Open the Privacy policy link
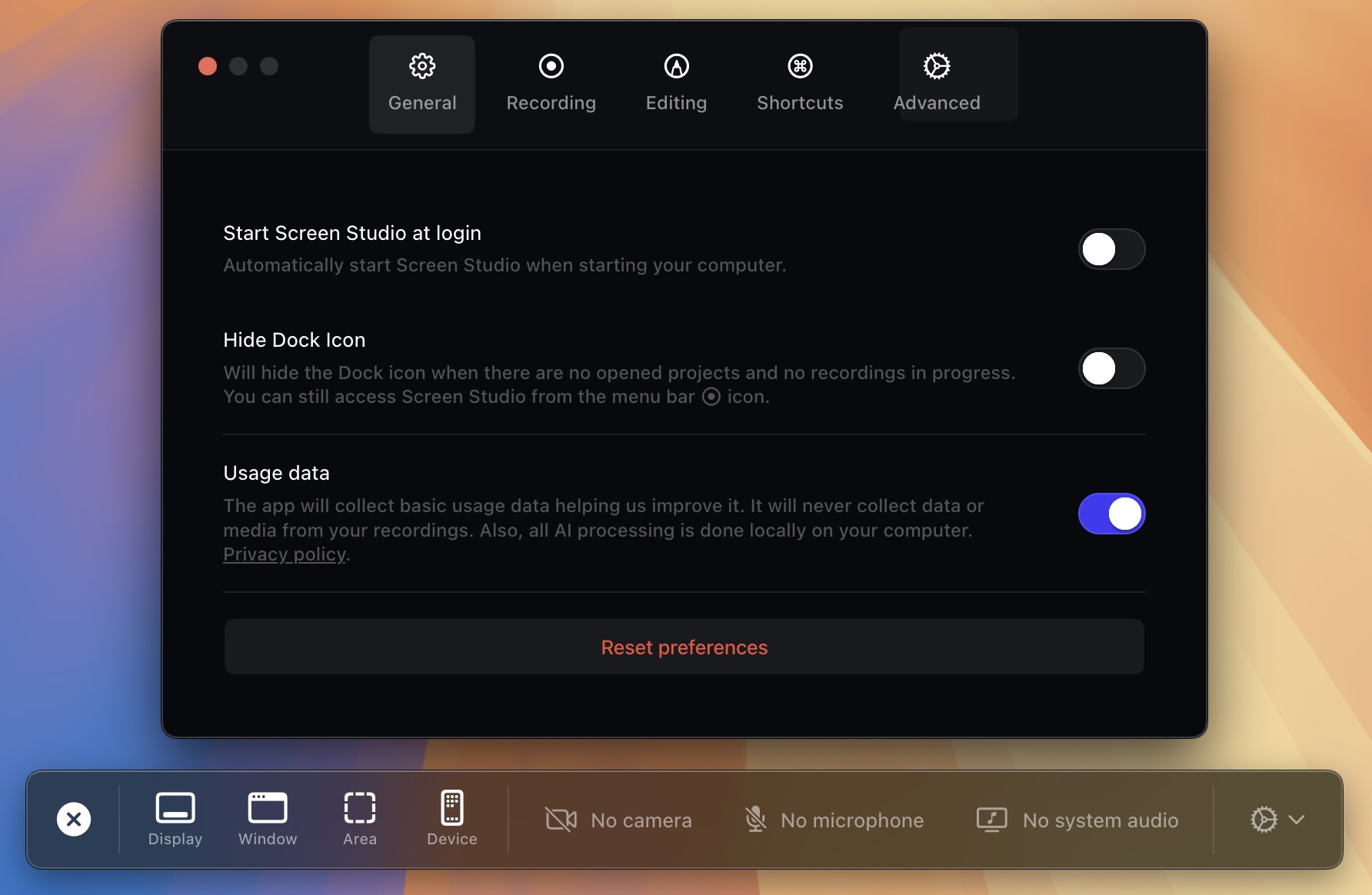This screenshot has height=895, width=1372. coord(285,554)
